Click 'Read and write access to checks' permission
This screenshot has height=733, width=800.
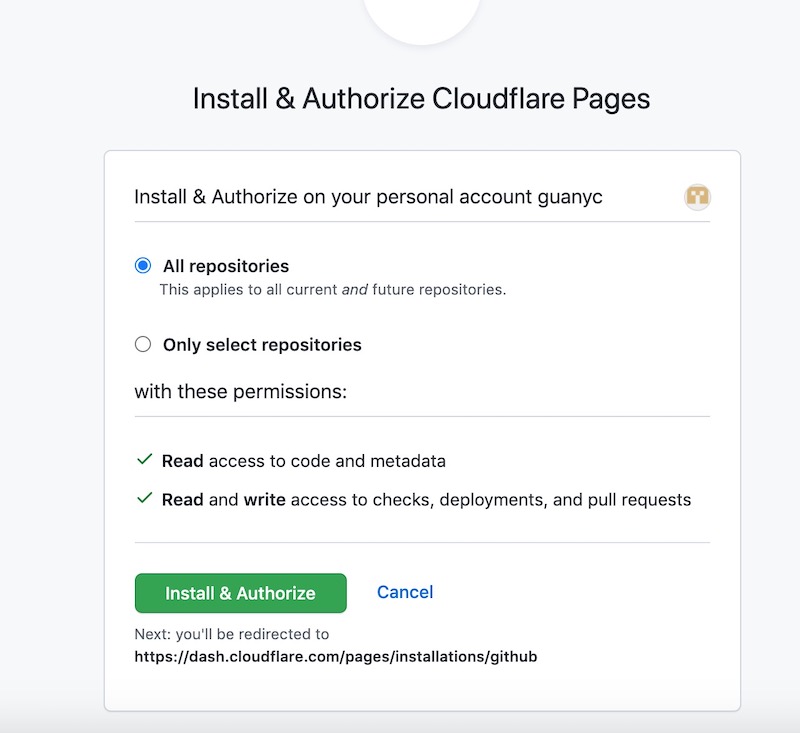click(426, 499)
